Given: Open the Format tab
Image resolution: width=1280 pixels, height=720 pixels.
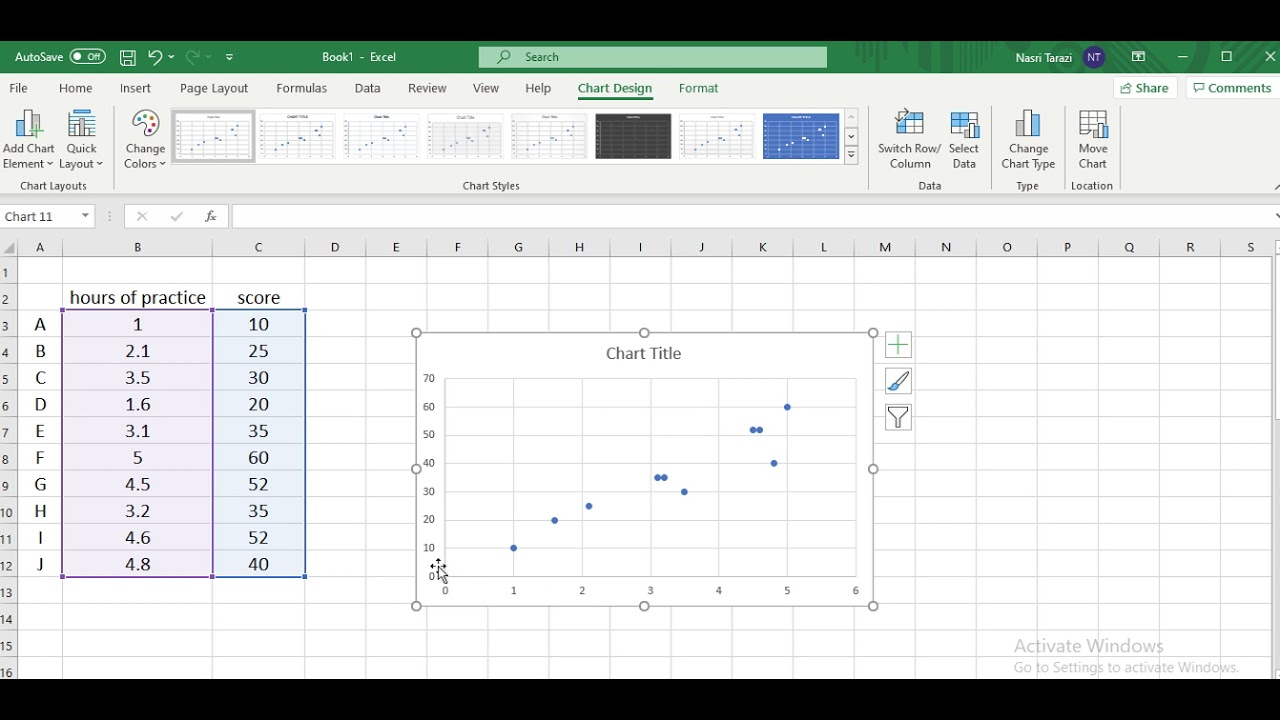Looking at the screenshot, I should (698, 88).
